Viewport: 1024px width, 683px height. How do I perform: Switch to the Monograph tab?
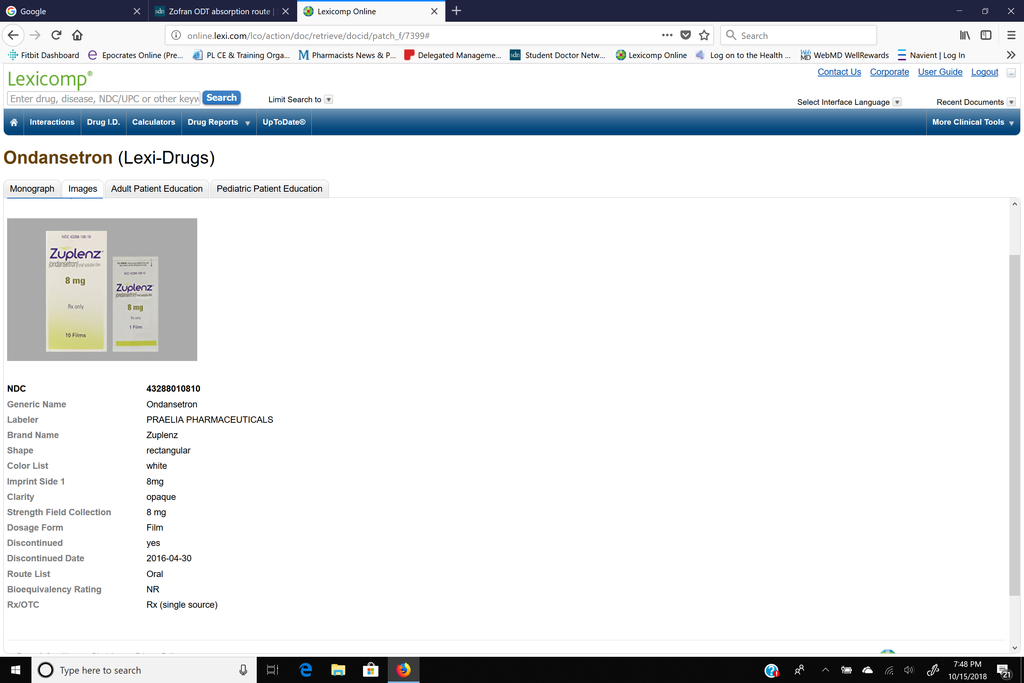pos(32,189)
